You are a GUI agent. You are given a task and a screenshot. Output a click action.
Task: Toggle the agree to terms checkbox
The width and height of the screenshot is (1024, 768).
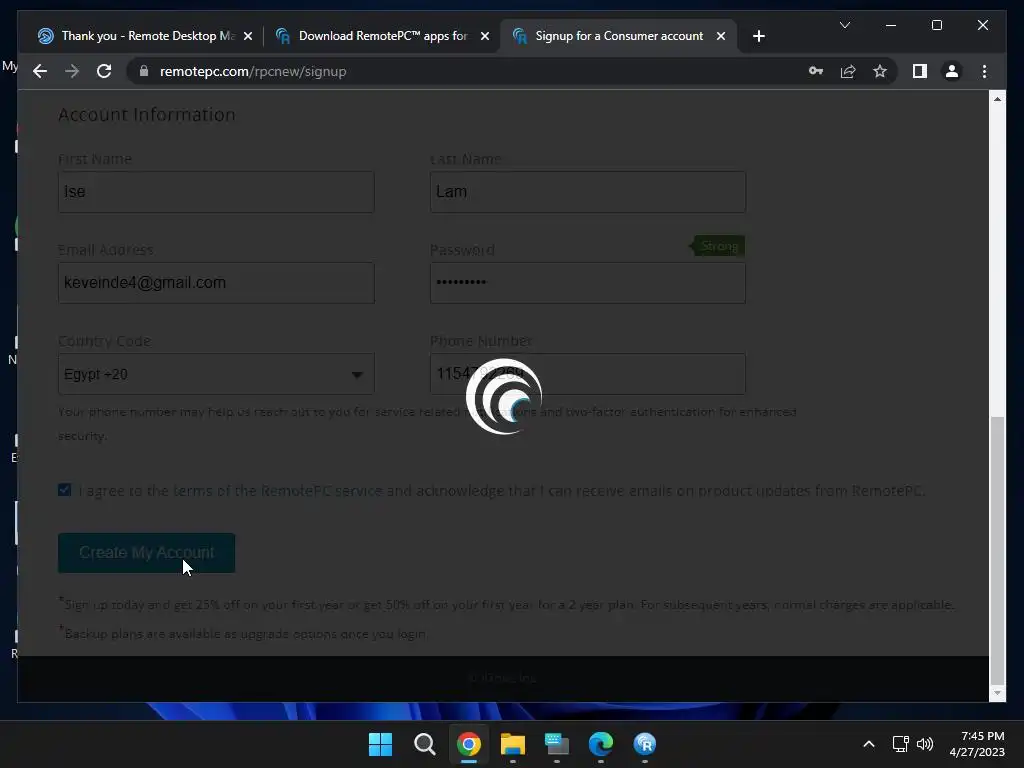[65, 490]
